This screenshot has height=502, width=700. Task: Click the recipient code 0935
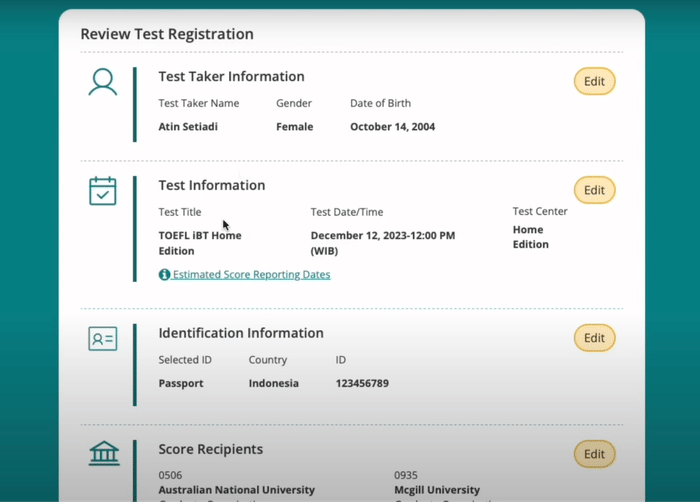click(406, 475)
